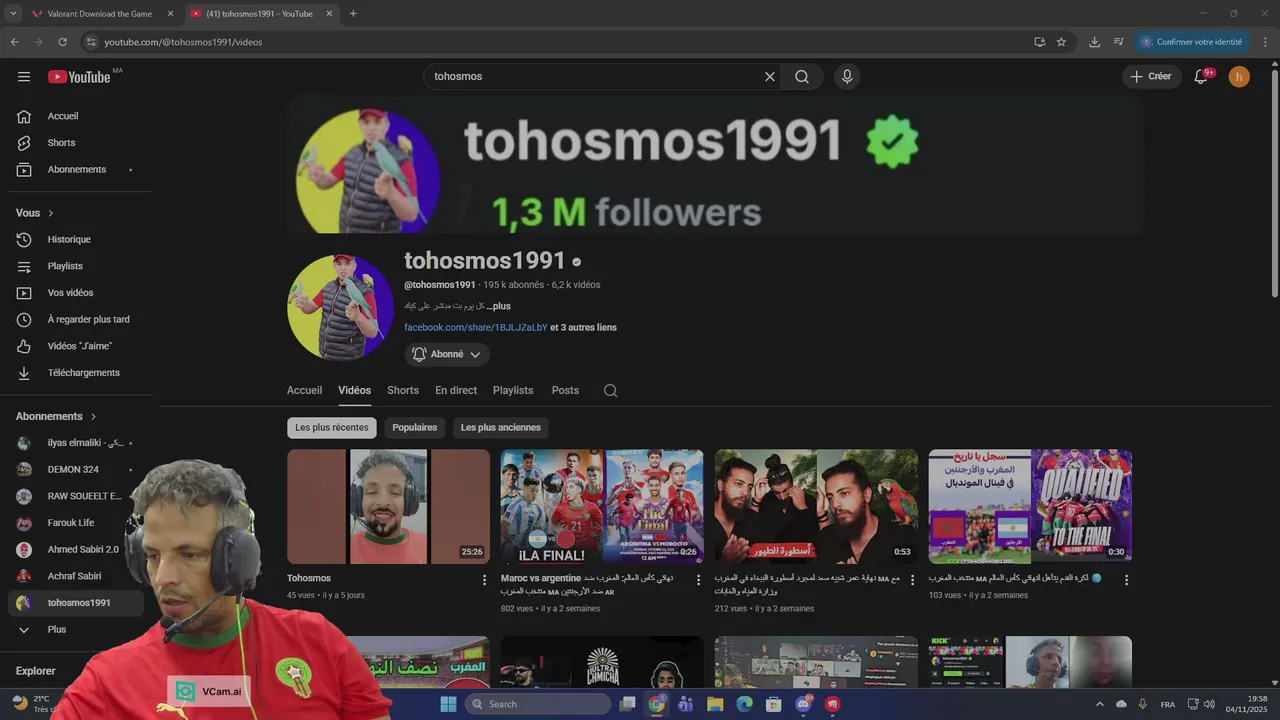Select Les plus anciennes filter chip
1280x720 pixels.
tap(501, 428)
